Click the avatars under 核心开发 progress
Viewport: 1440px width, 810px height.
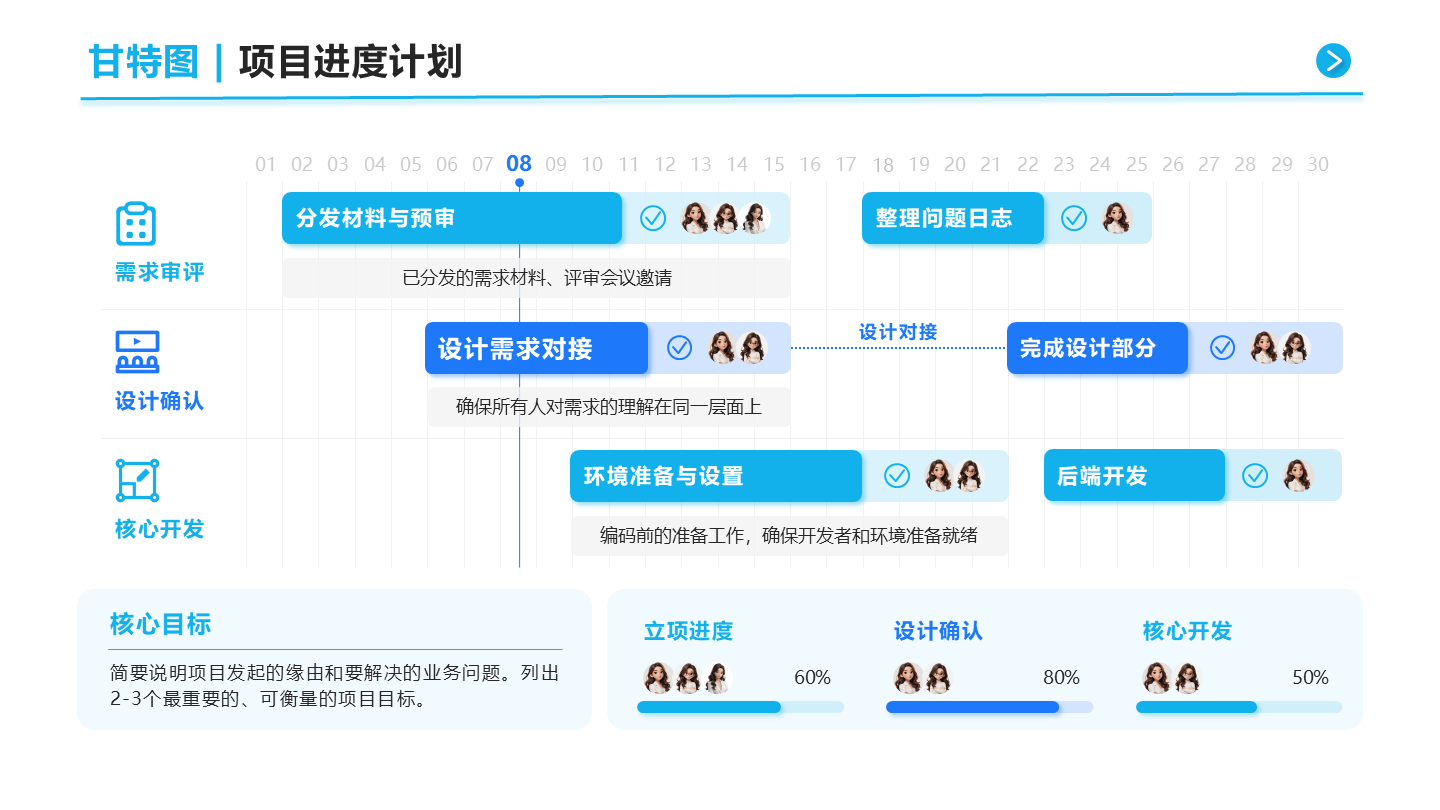1171,678
